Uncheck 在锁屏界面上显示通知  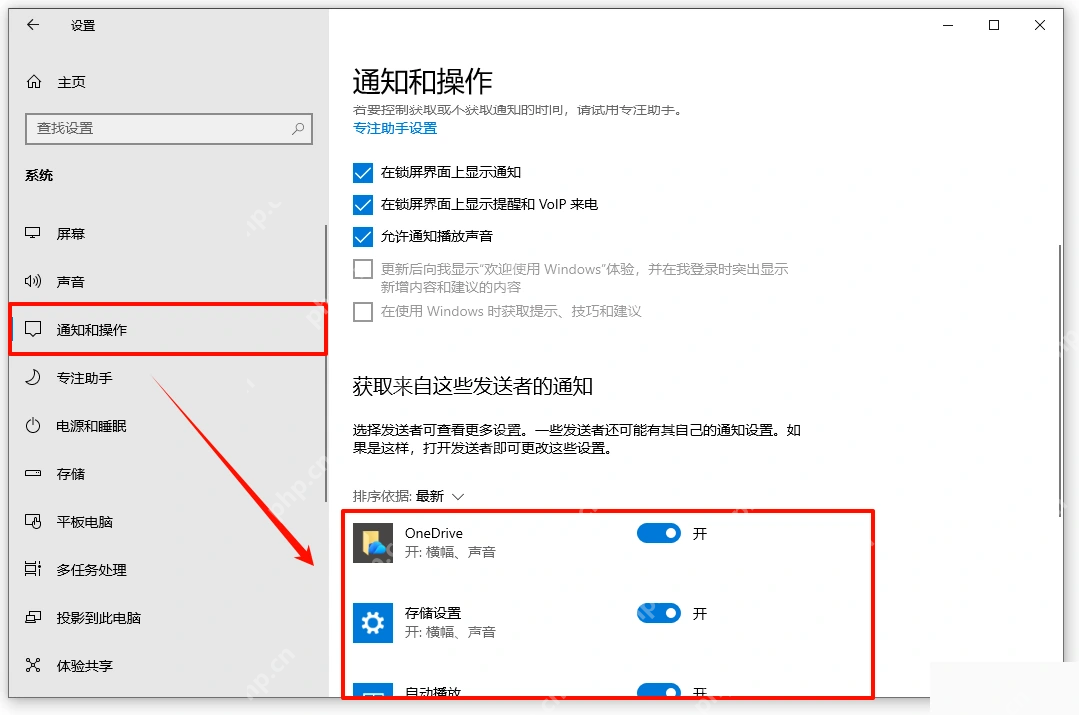coord(363,172)
